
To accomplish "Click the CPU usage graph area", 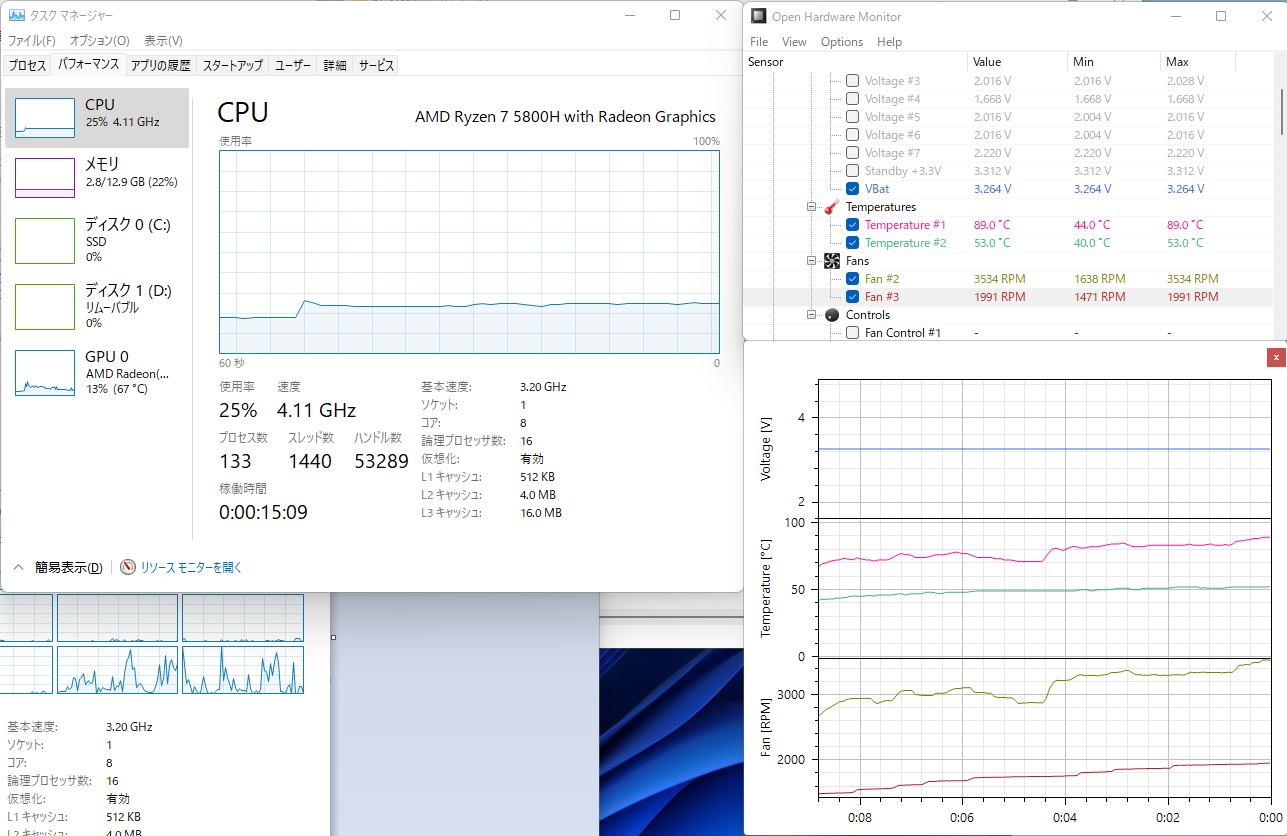I will (469, 251).
